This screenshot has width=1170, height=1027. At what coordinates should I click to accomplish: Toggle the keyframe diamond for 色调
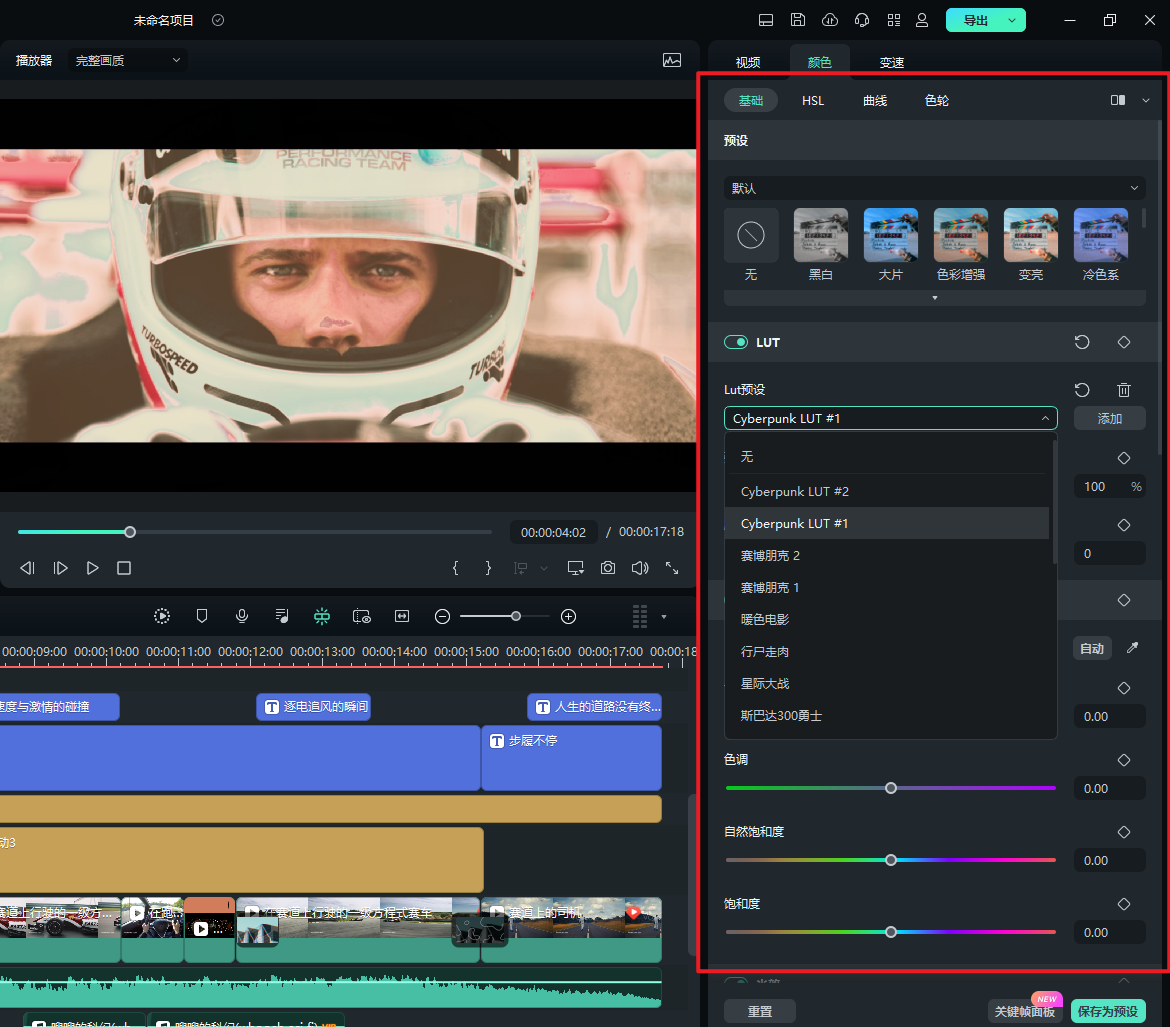coord(1123,760)
